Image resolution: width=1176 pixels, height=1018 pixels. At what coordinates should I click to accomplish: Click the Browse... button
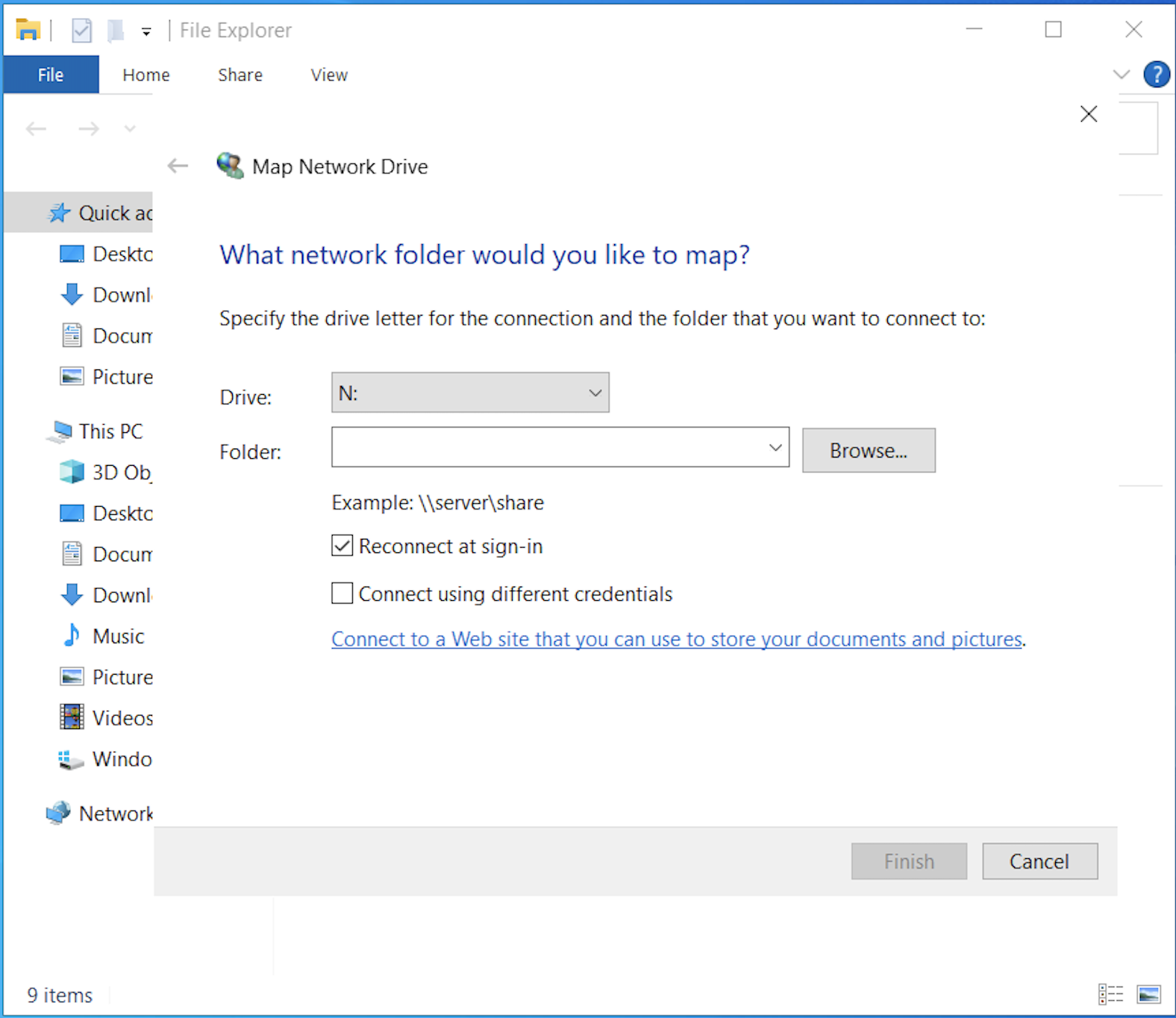point(868,451)
